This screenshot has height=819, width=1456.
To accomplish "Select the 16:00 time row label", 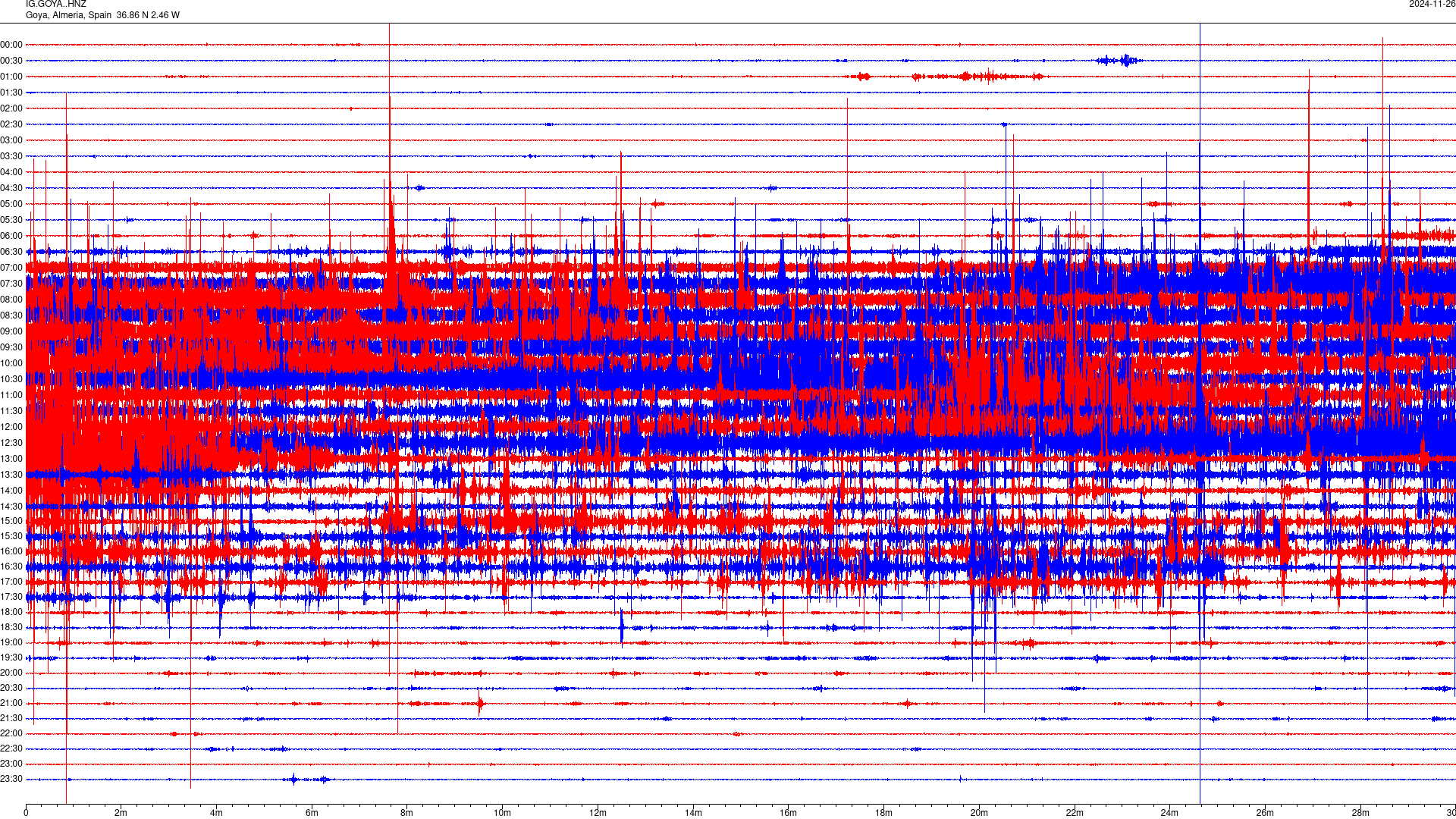I will pyautogui.click(x=11, y=551).
